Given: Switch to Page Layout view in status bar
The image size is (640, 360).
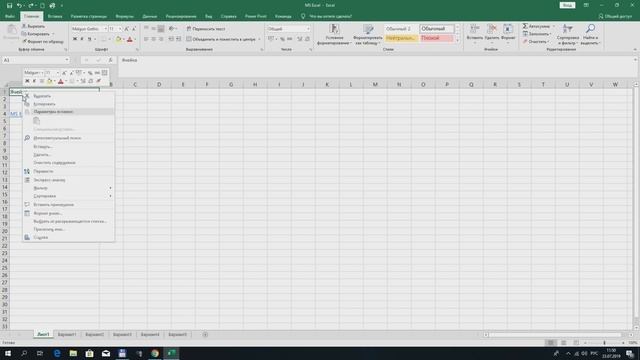Looking at the screenshot, I should [563, 343].
